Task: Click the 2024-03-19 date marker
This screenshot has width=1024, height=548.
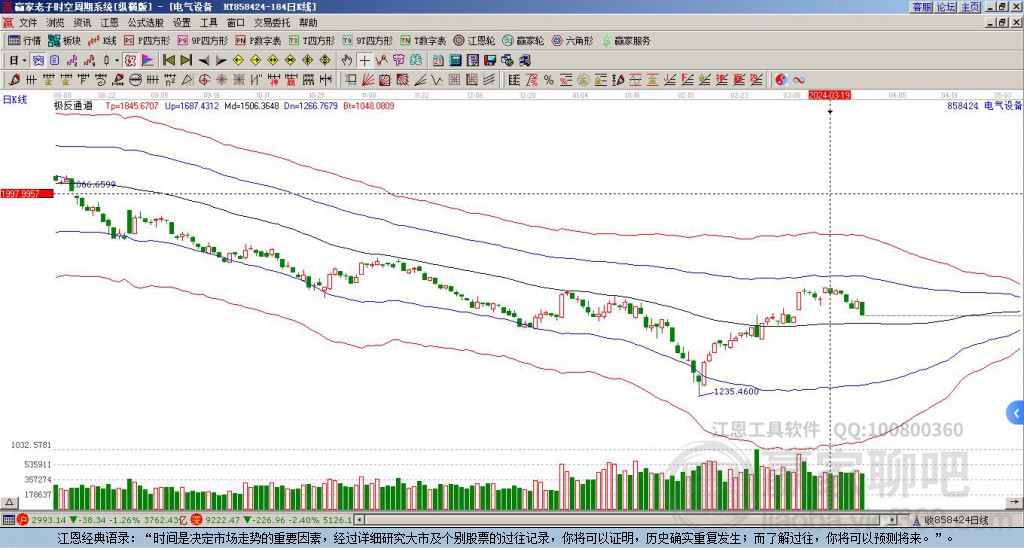Action: pos(829,95)
